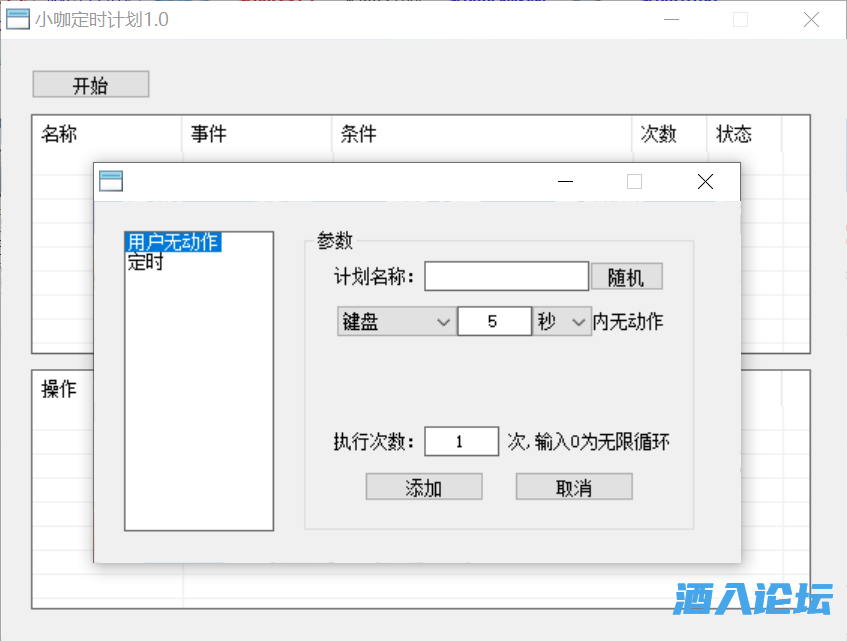The image size is (847, 641).
Task: Minimize the parameter dialog window
Action: click(x=566, y=181)
